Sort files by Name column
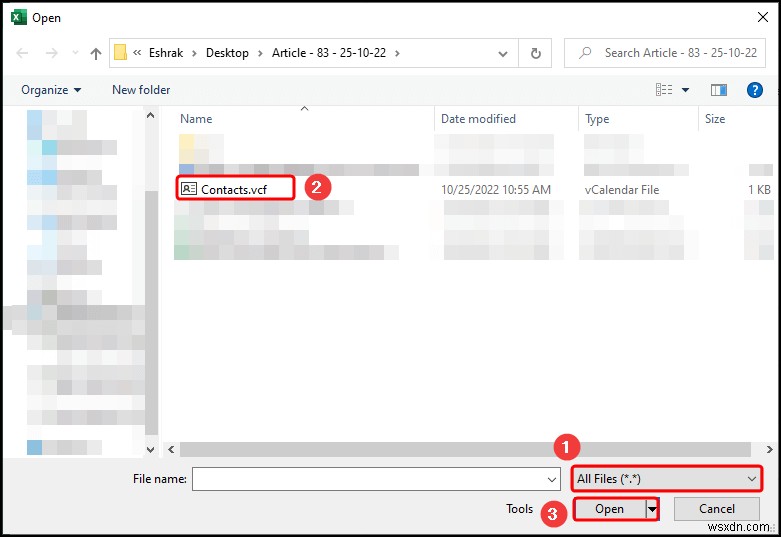 [196, 119]
